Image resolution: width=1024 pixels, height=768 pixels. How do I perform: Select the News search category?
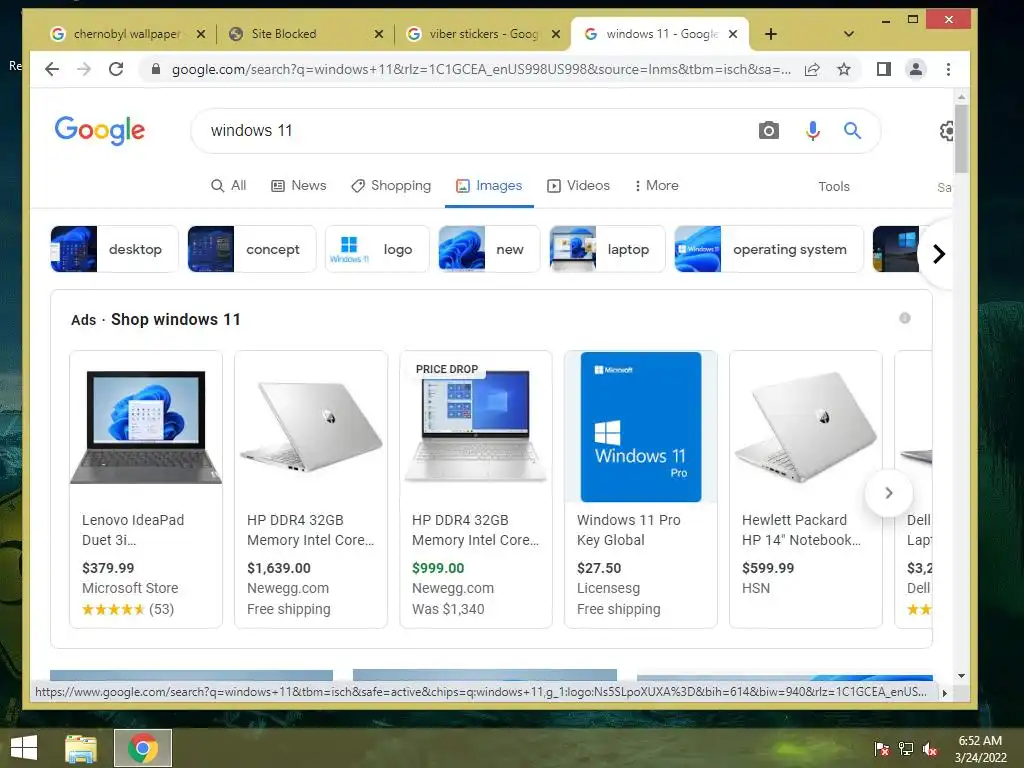pyautogui.click(x=298, y=186)
